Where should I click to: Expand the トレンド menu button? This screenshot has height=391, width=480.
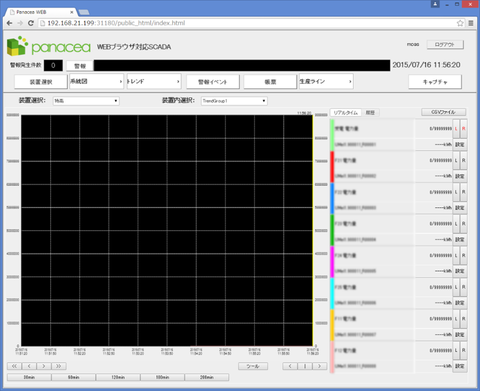click(154, 81)
